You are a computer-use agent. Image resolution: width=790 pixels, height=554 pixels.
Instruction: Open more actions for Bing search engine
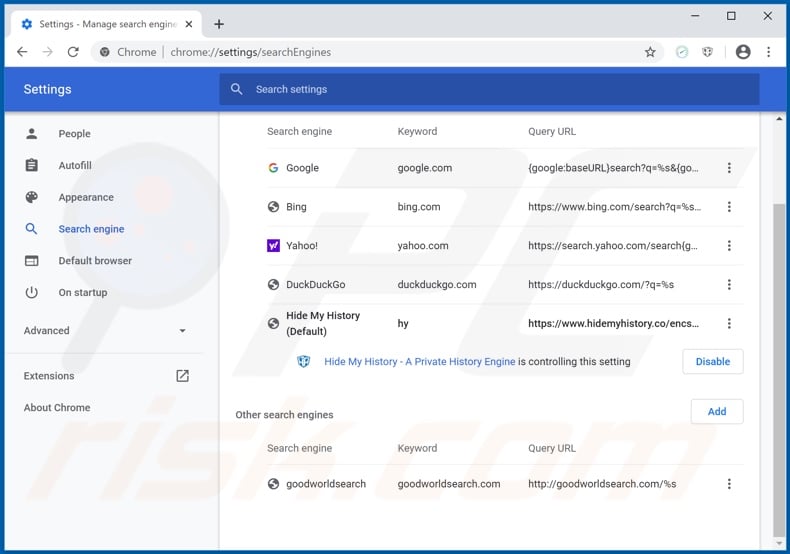pos(729,206)
